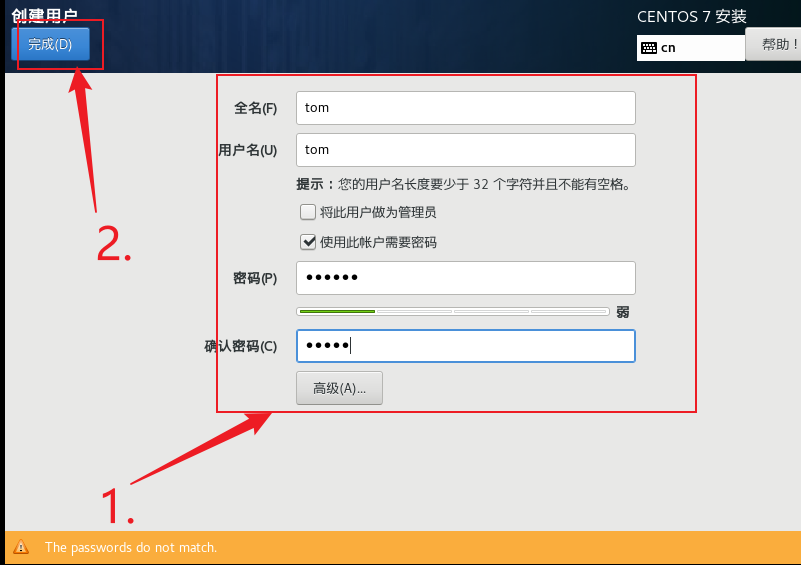The height and width of the screenshot is (565, 801).
Task: Click the CENTOS 7 安装 title text
Action: (x=692, y=17)
